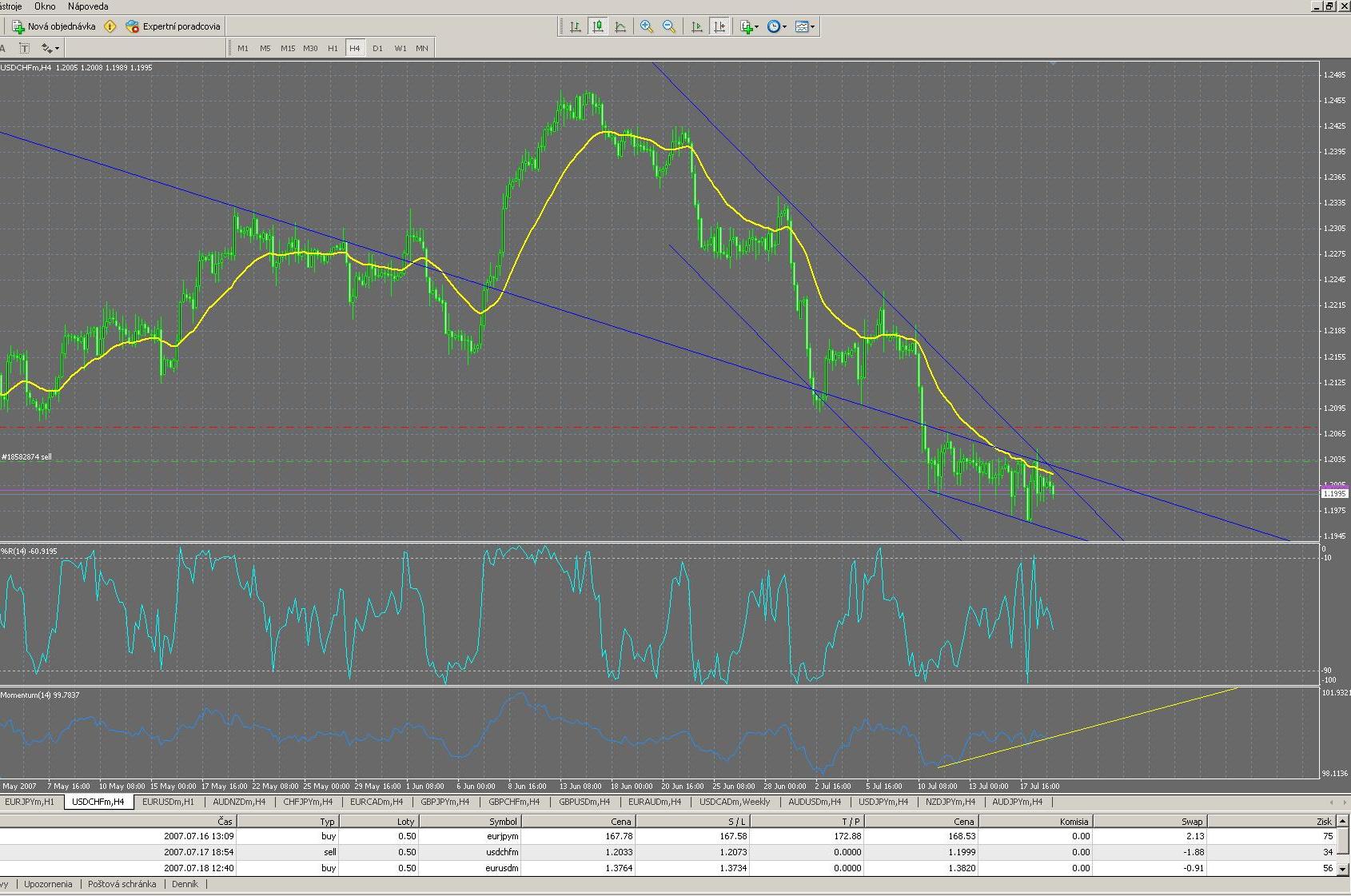Expand the arrows objects dropdown

[51, 48]
